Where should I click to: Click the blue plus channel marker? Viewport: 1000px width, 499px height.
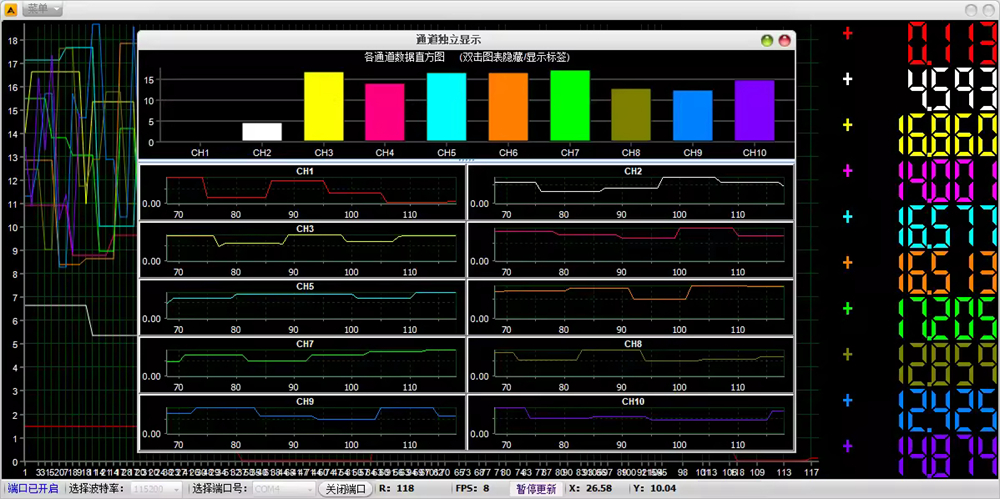coord(848,400)
